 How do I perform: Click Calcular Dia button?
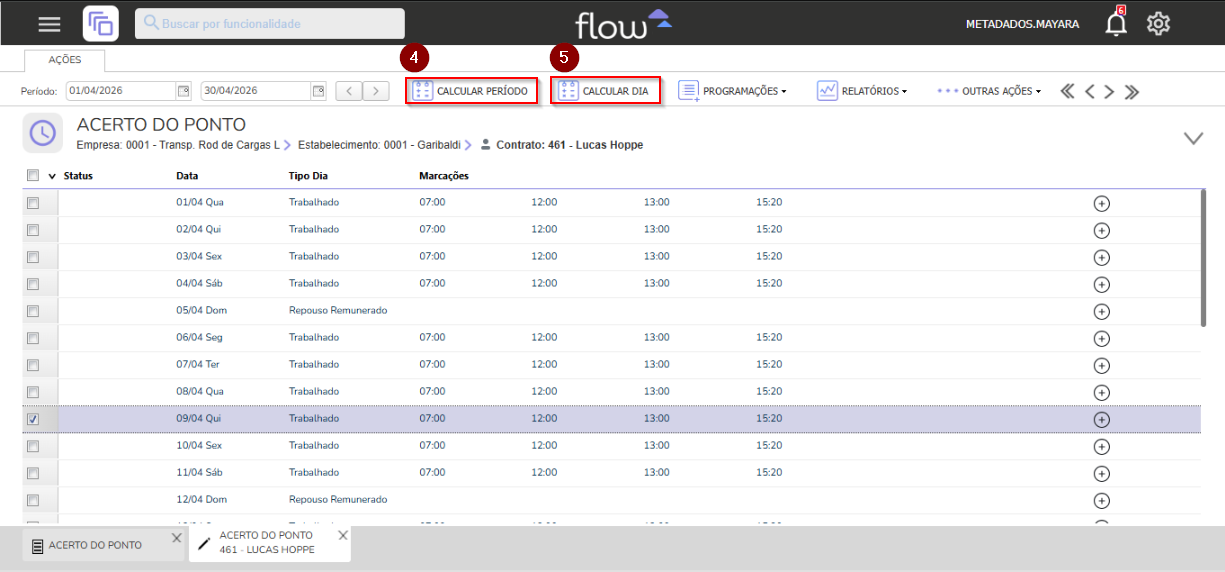click(605, 91)
